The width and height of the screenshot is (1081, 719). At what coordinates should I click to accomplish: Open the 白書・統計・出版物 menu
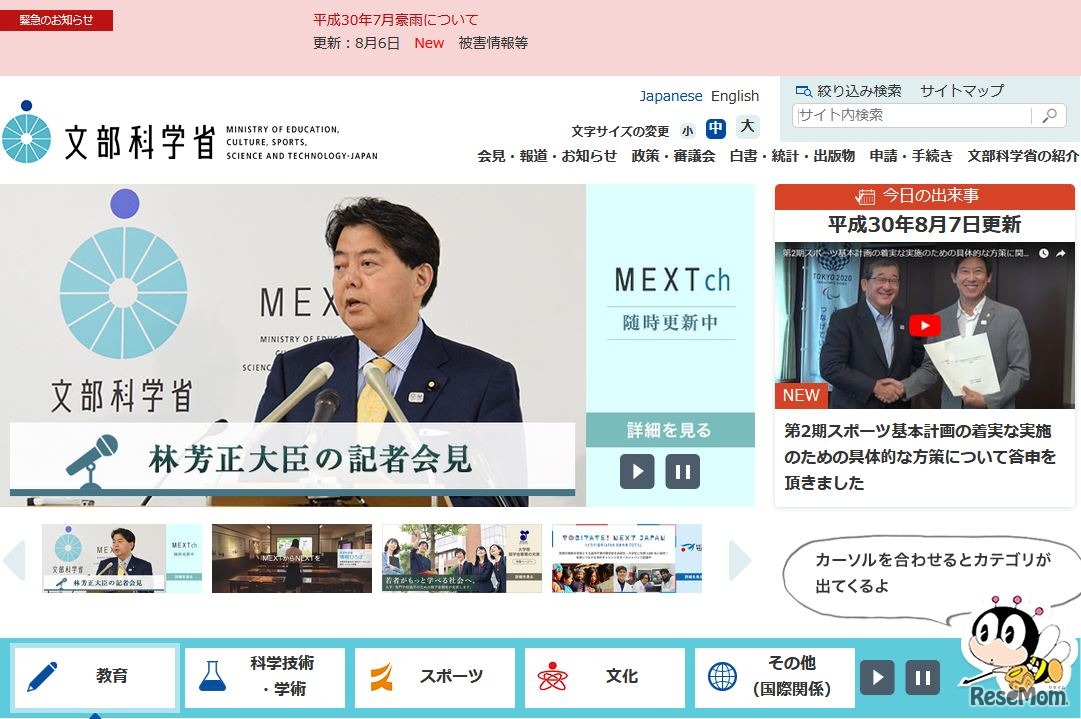(792, 156)
